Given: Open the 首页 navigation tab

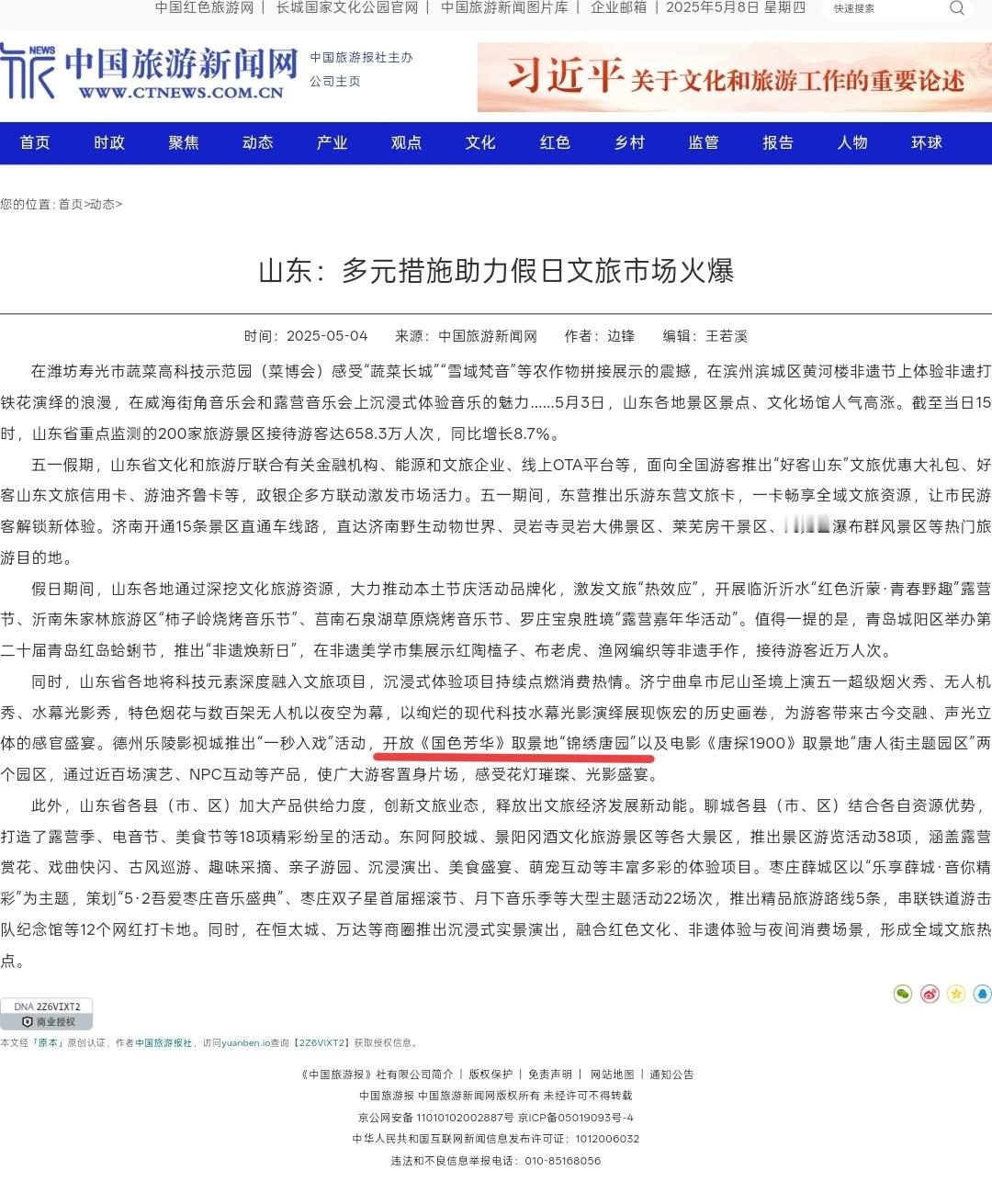Looking at the screenshot, I should (35, 142).
